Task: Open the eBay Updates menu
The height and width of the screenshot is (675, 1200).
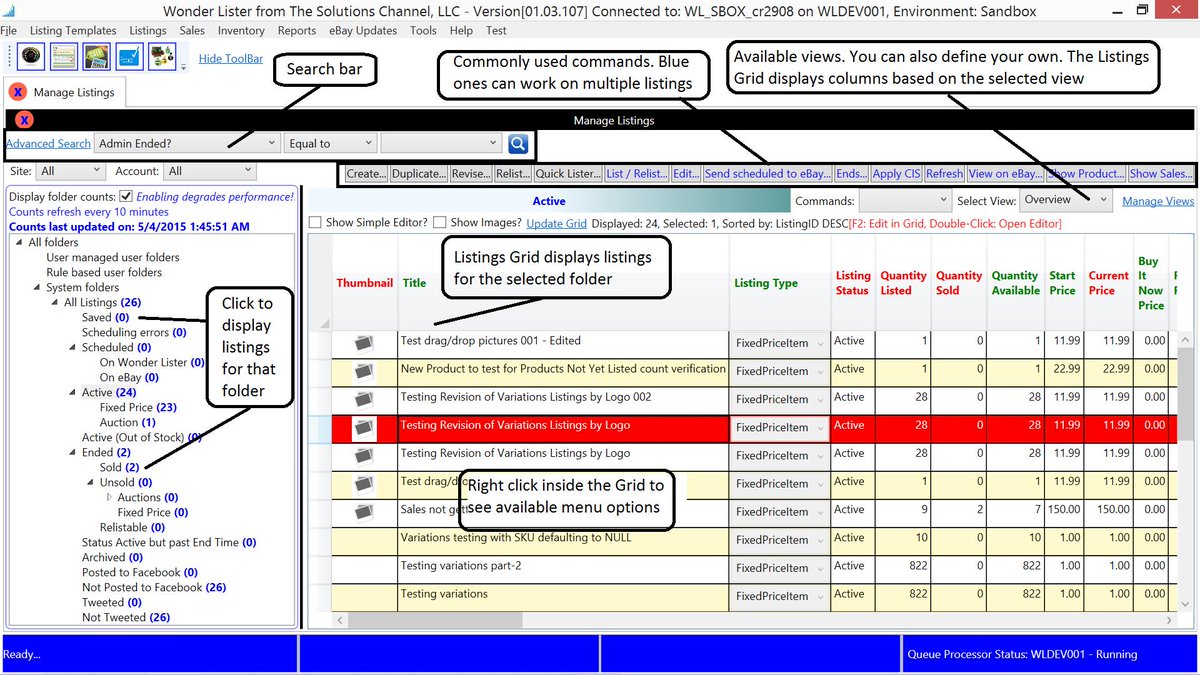Action: click(363, 31)
